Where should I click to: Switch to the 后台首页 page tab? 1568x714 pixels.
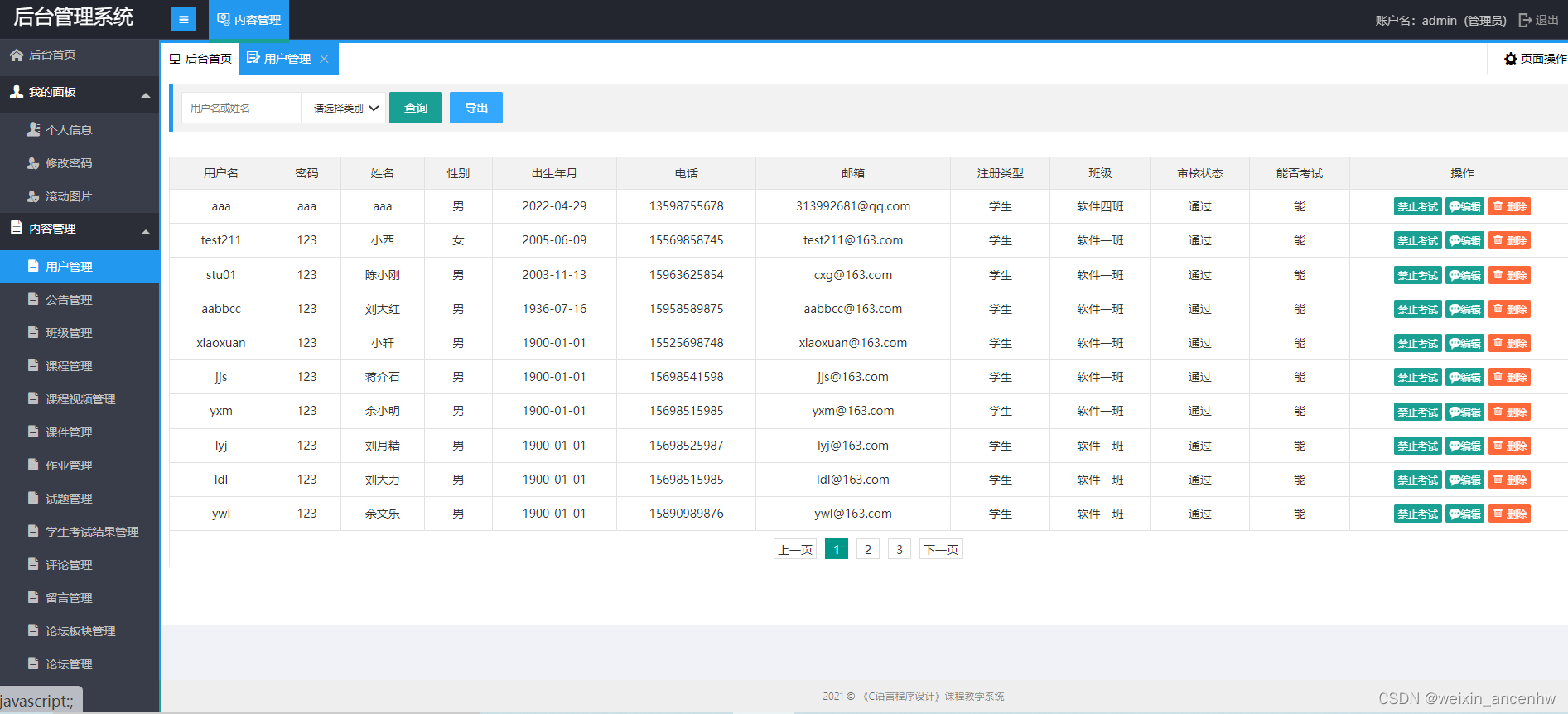point(200,59)
